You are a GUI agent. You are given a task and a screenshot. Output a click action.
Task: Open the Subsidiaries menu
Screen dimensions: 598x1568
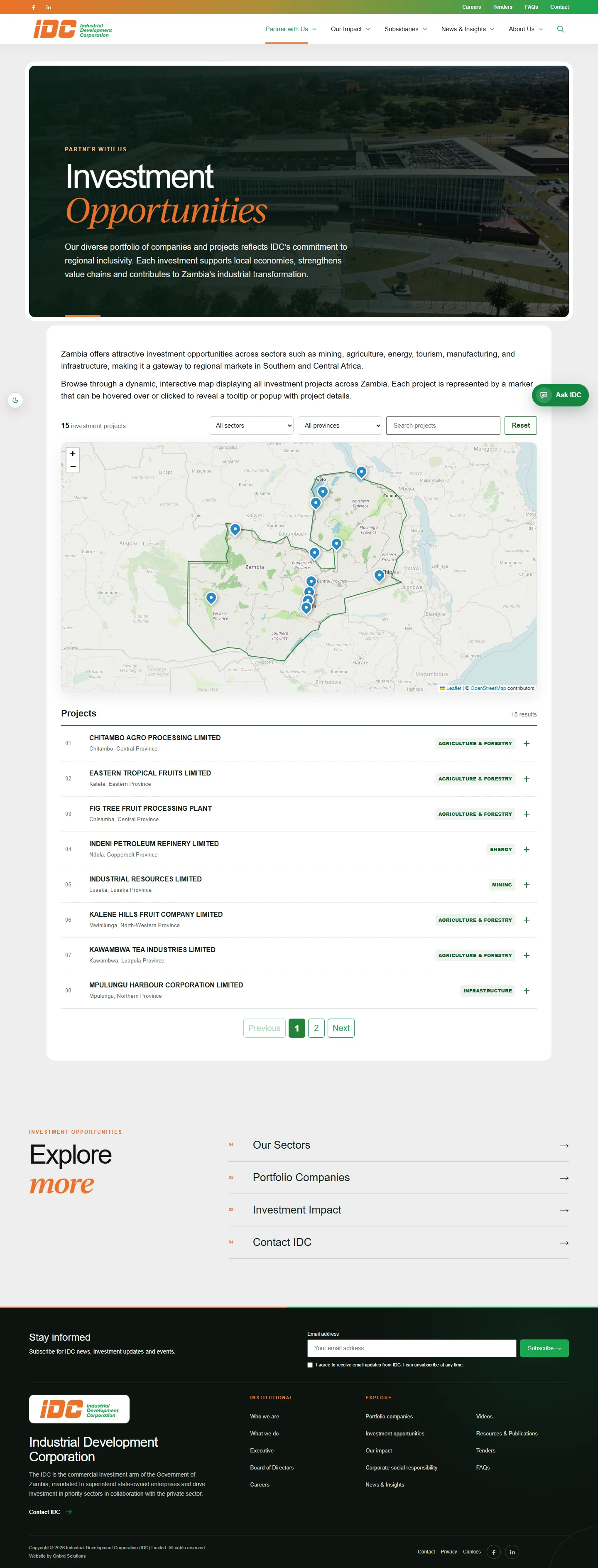(406, 29)
